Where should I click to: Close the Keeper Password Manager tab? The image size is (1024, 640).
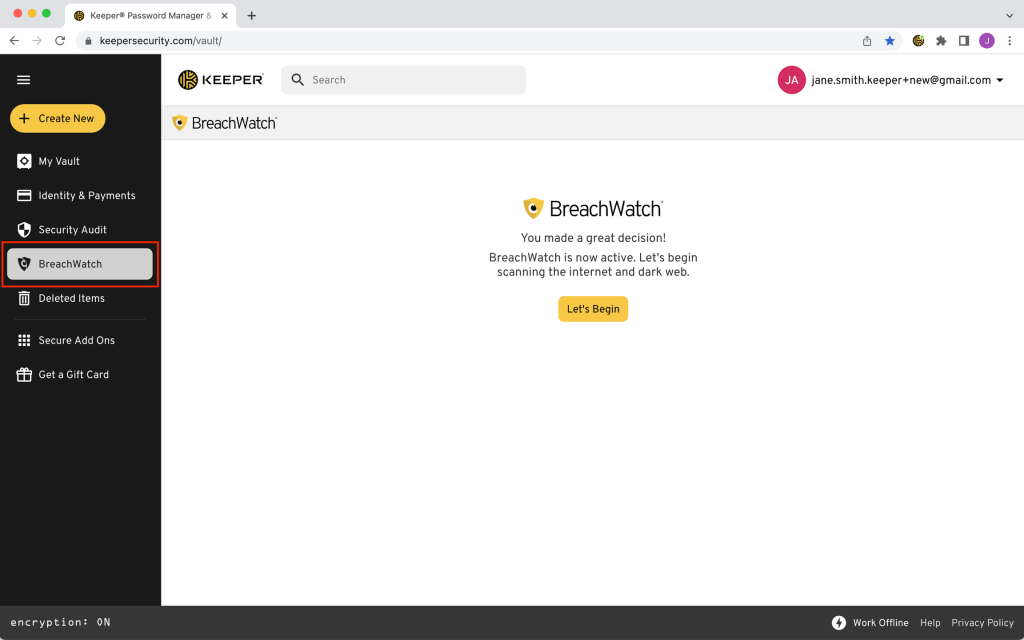[x=224, y=16]
